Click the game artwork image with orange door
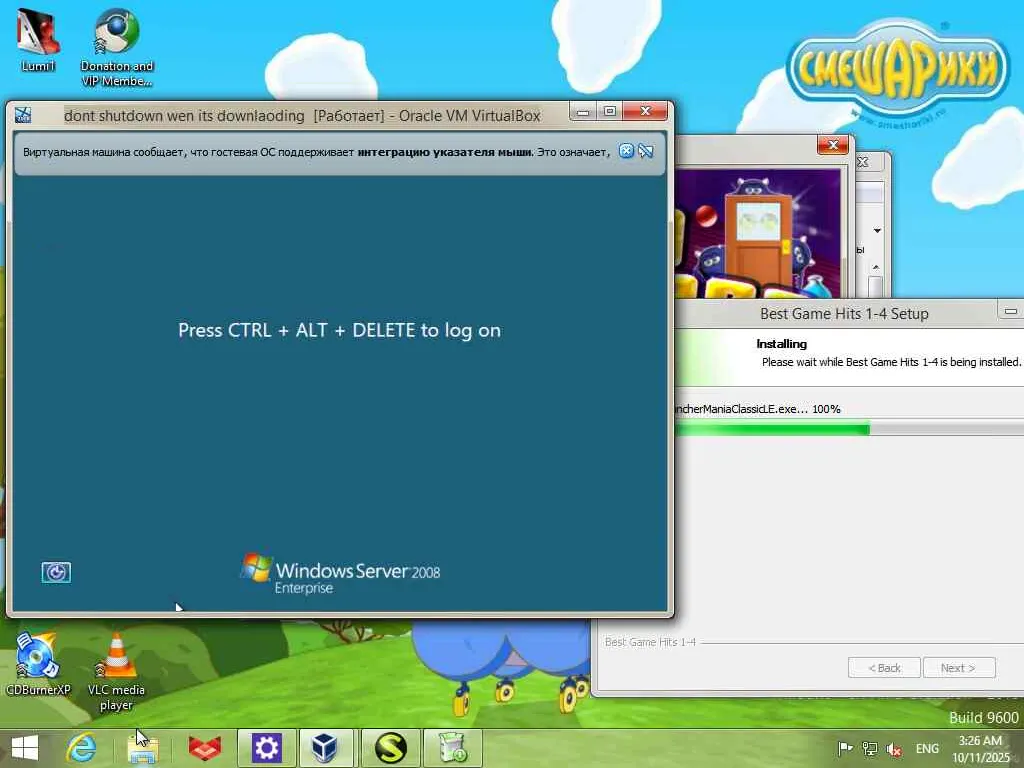The height and width of the screenshot is (768, 1024). (758, 233)
